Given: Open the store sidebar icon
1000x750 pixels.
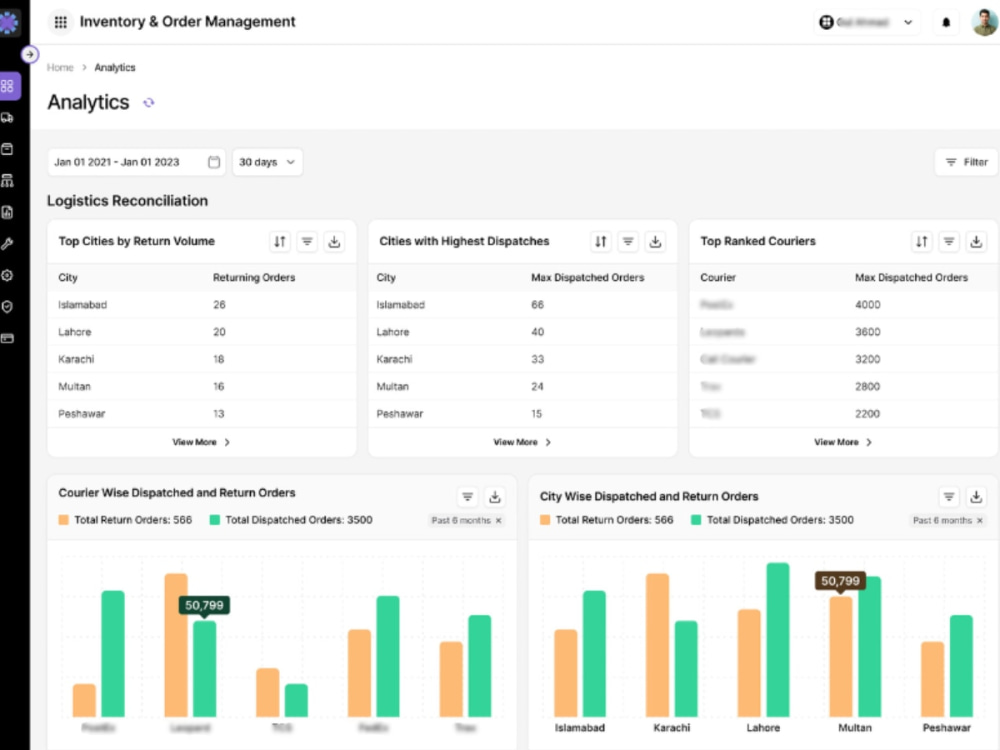Looking at the screenshot, I should [8, 180].
